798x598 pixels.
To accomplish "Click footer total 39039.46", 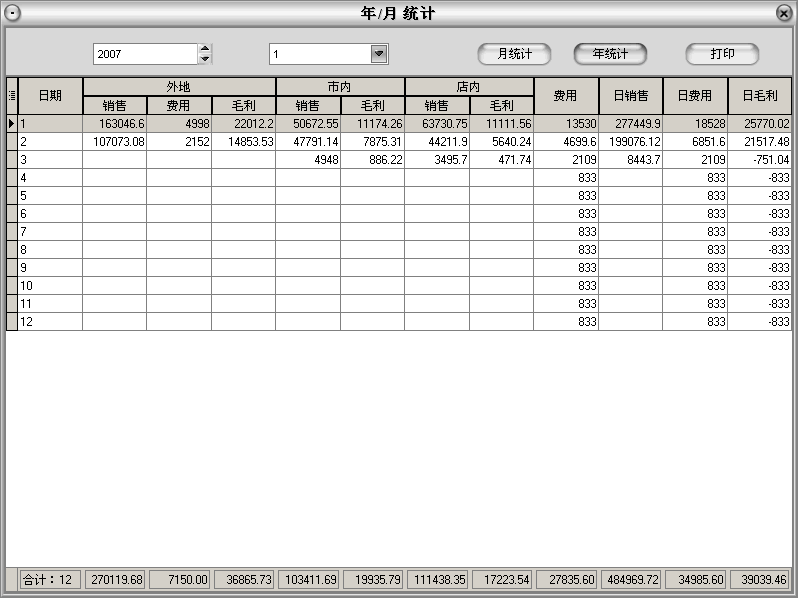I will tap(761, 580).
